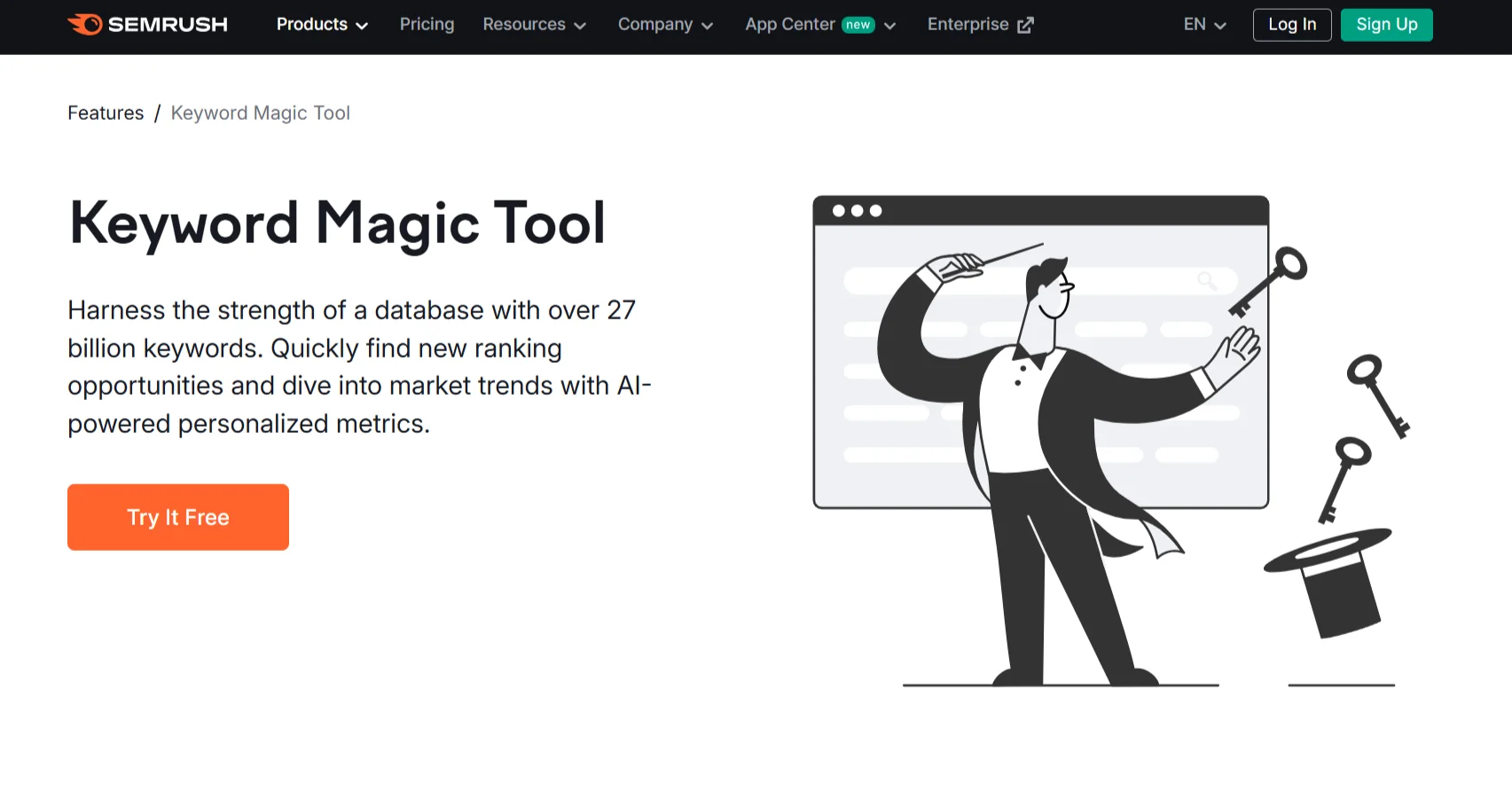The image size is (1512, 800).
Task: Click the Keyword Magic Tool heading
Action: pos(337,223)
